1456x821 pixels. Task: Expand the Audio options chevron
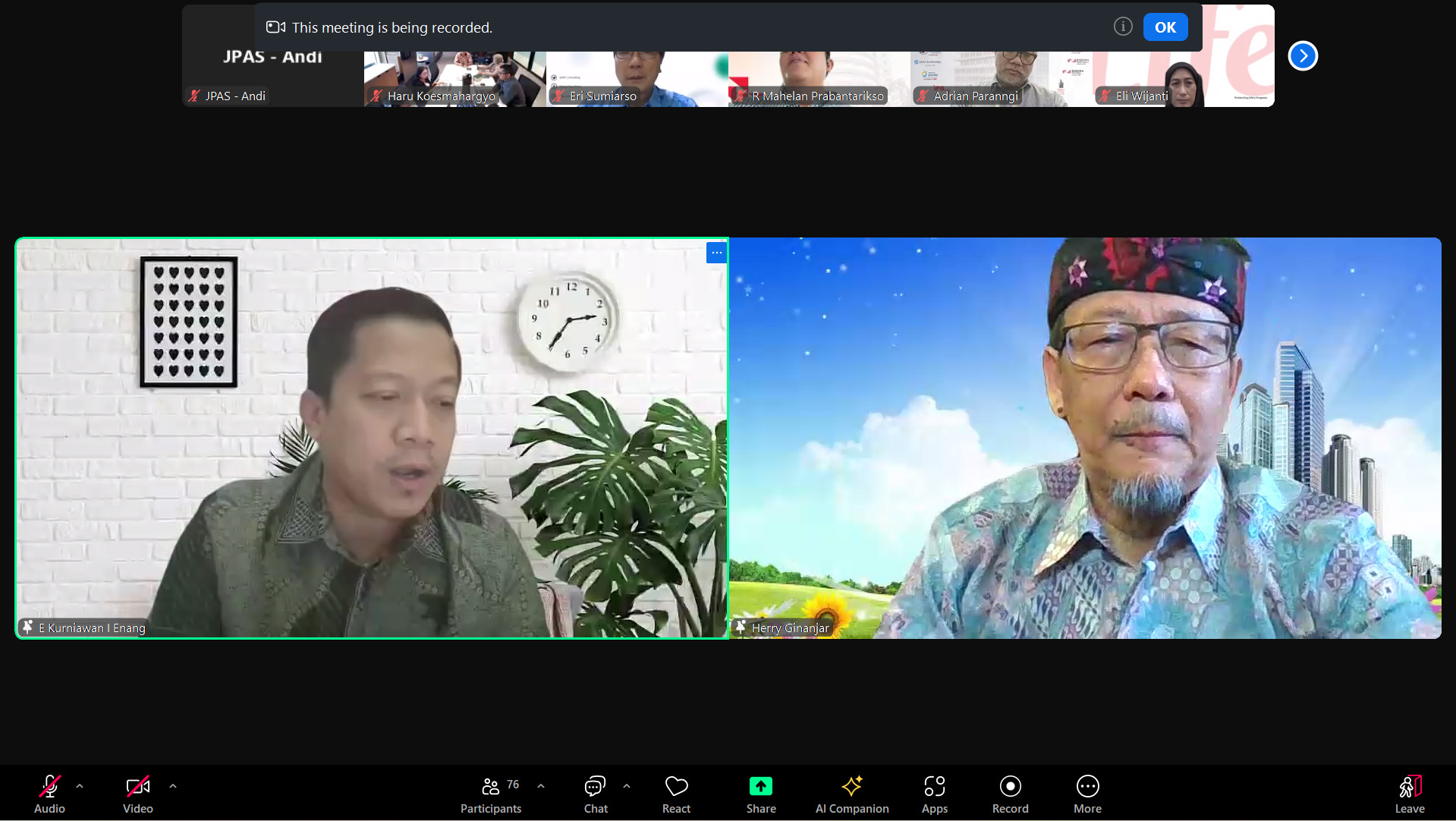(79, 785)
